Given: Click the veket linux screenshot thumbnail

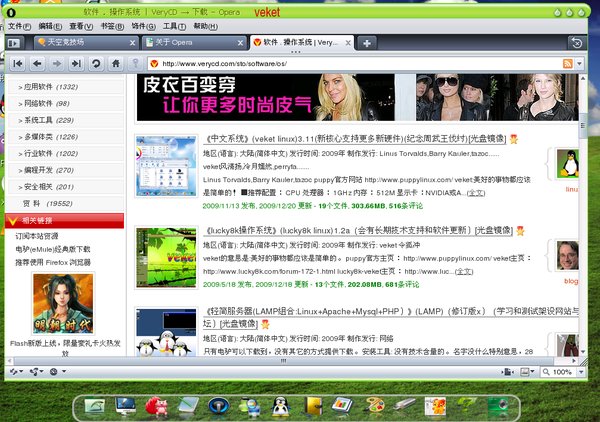Looking at the screenshot, I should 166,166.
